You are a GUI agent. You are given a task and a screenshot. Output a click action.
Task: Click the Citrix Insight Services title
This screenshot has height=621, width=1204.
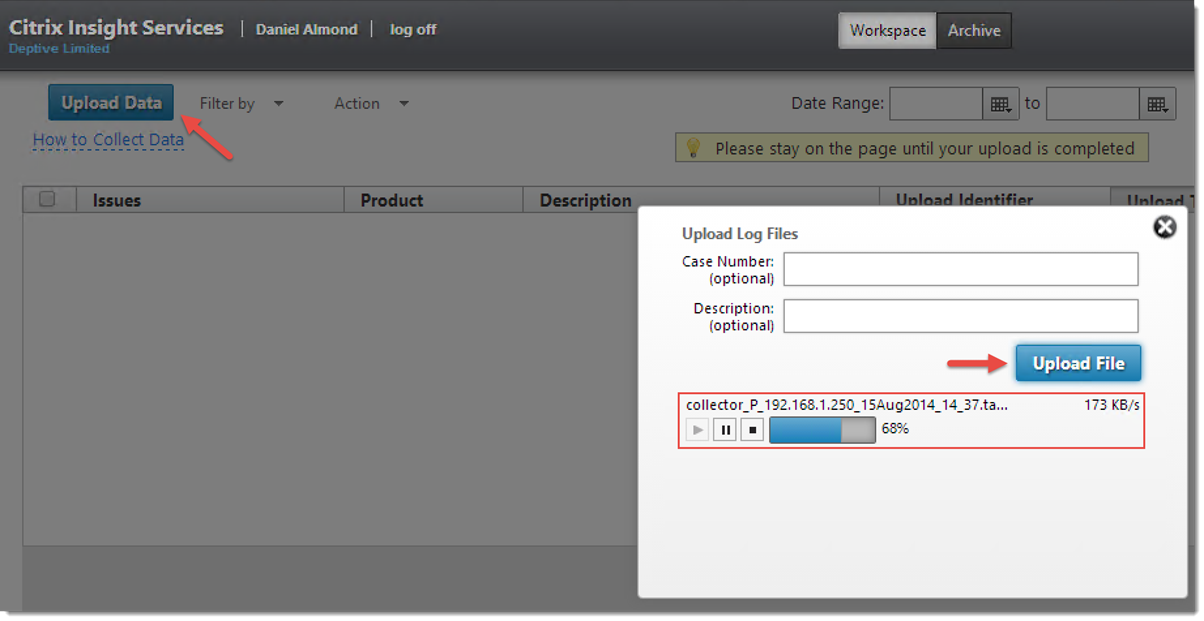(116, 27)
